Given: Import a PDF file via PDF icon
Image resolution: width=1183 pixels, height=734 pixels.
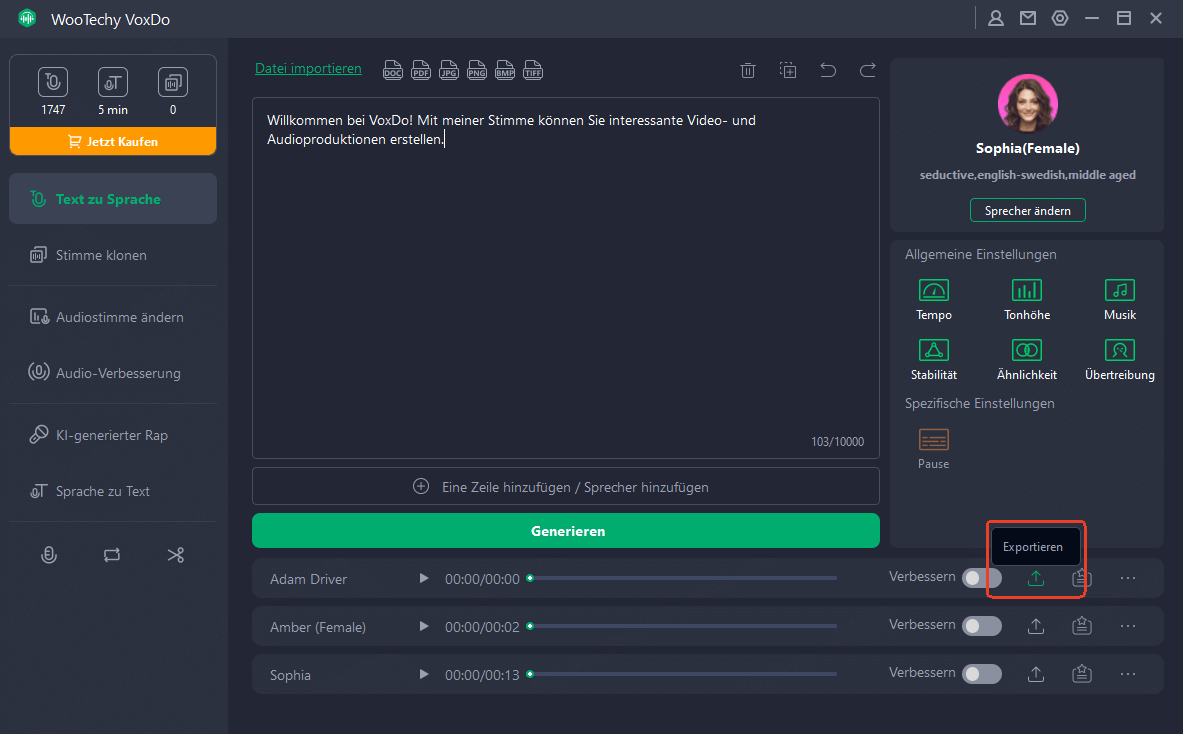Looking at the screenshot, I should coord(422,70).
